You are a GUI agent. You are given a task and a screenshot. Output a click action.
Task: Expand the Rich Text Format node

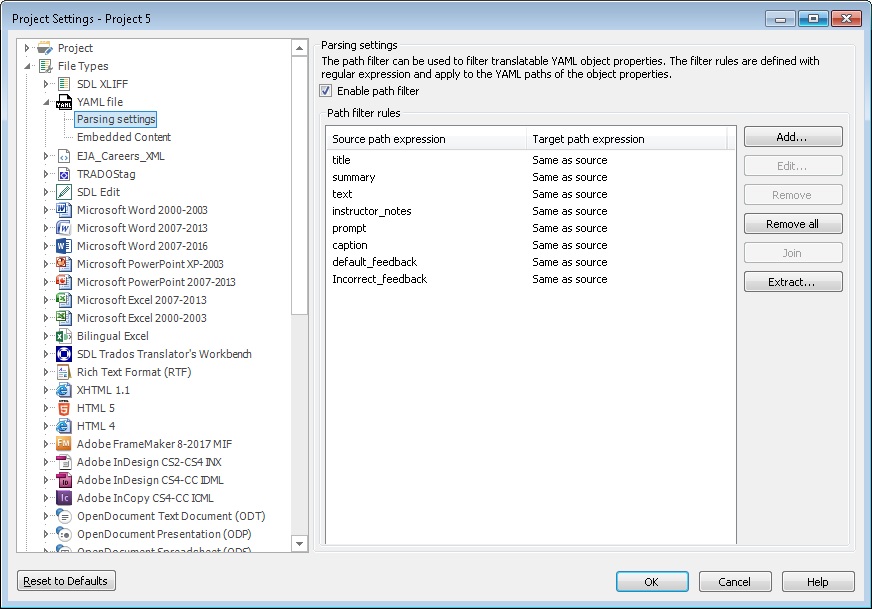46,372
